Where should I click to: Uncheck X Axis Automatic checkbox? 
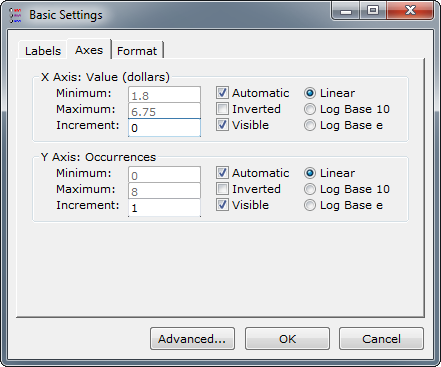(222, 93)
